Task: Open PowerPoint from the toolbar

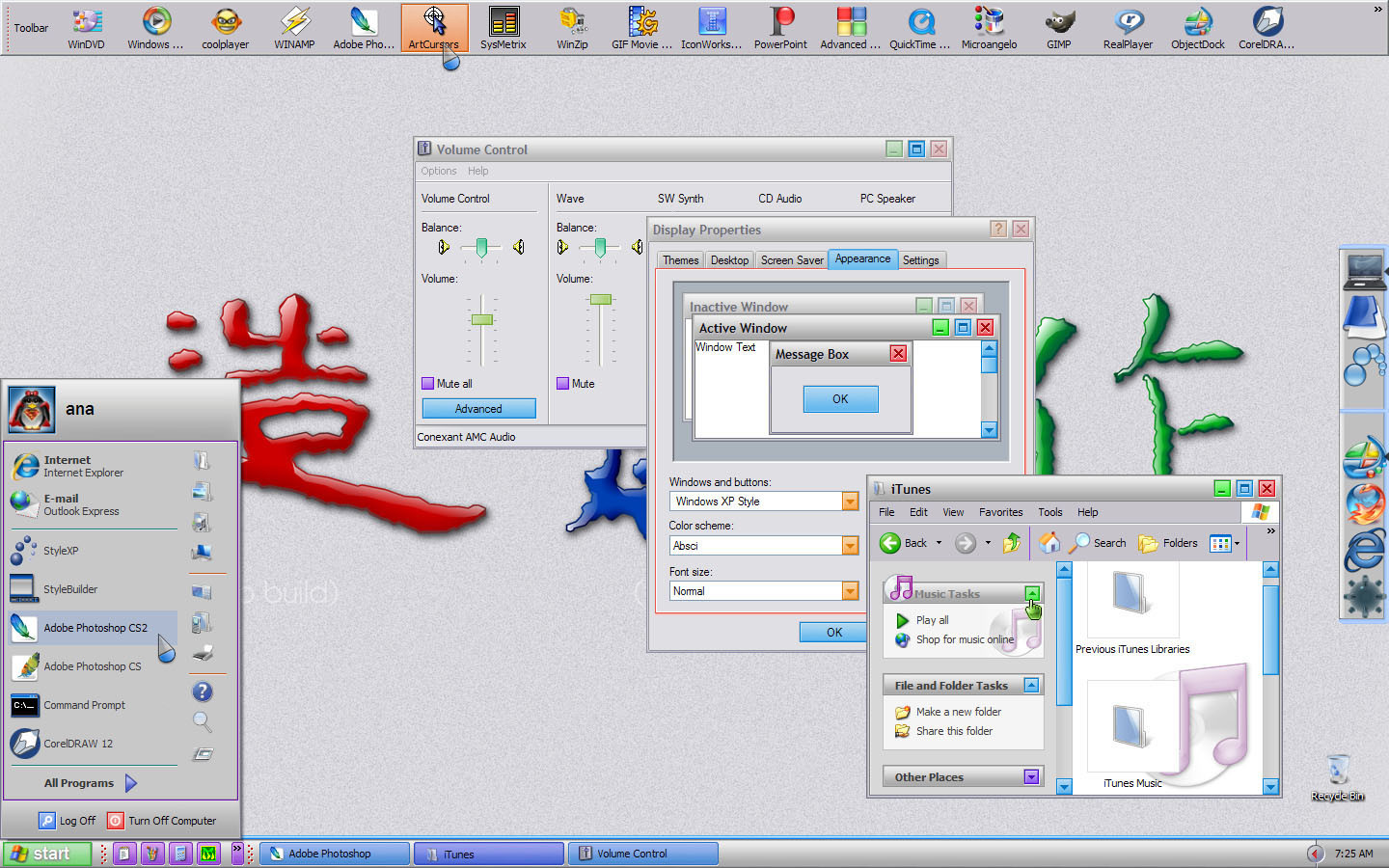Action: (780, 28)
